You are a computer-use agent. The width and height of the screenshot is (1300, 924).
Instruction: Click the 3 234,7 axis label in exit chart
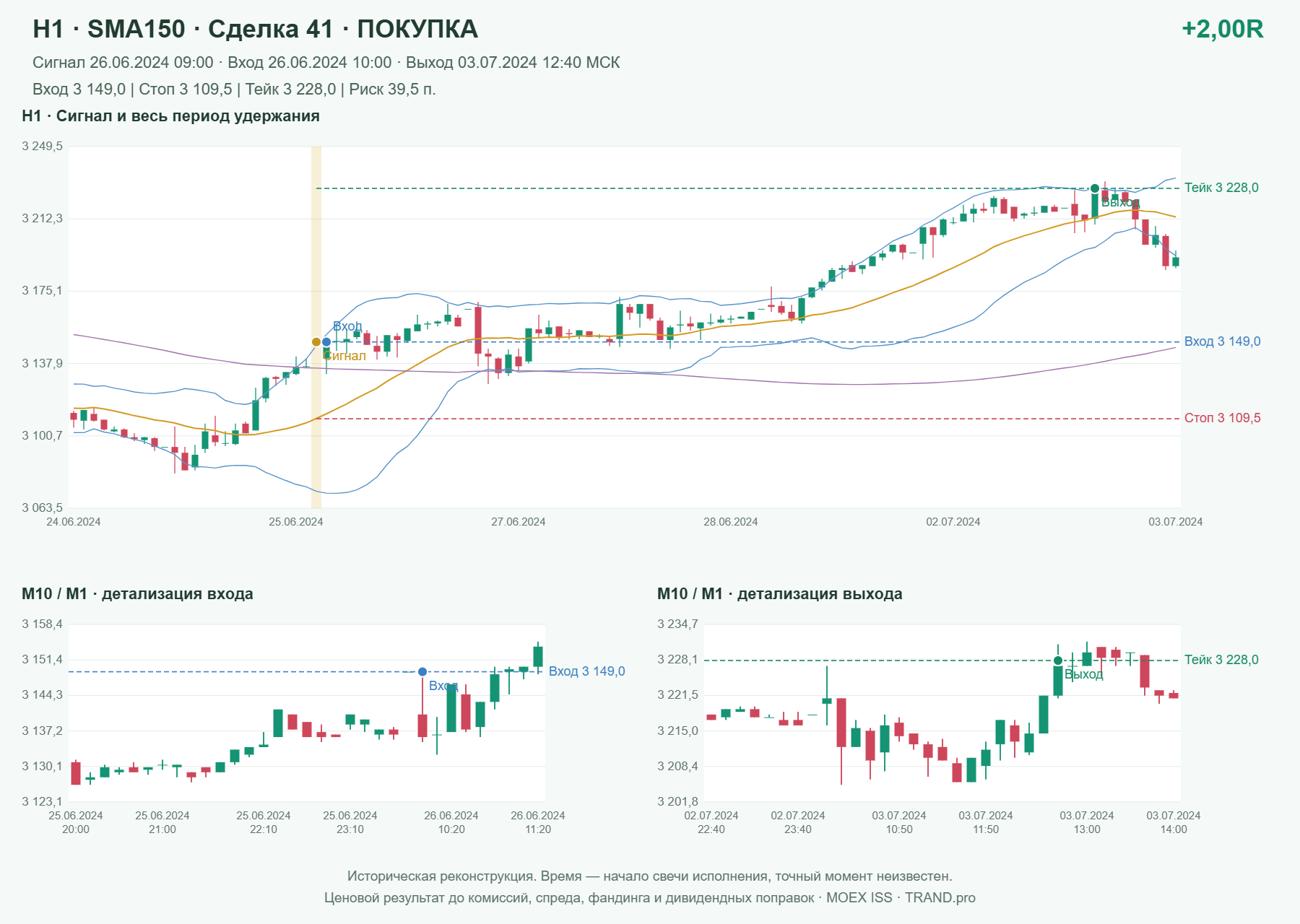pyautogui.click(x=677, y=624)
